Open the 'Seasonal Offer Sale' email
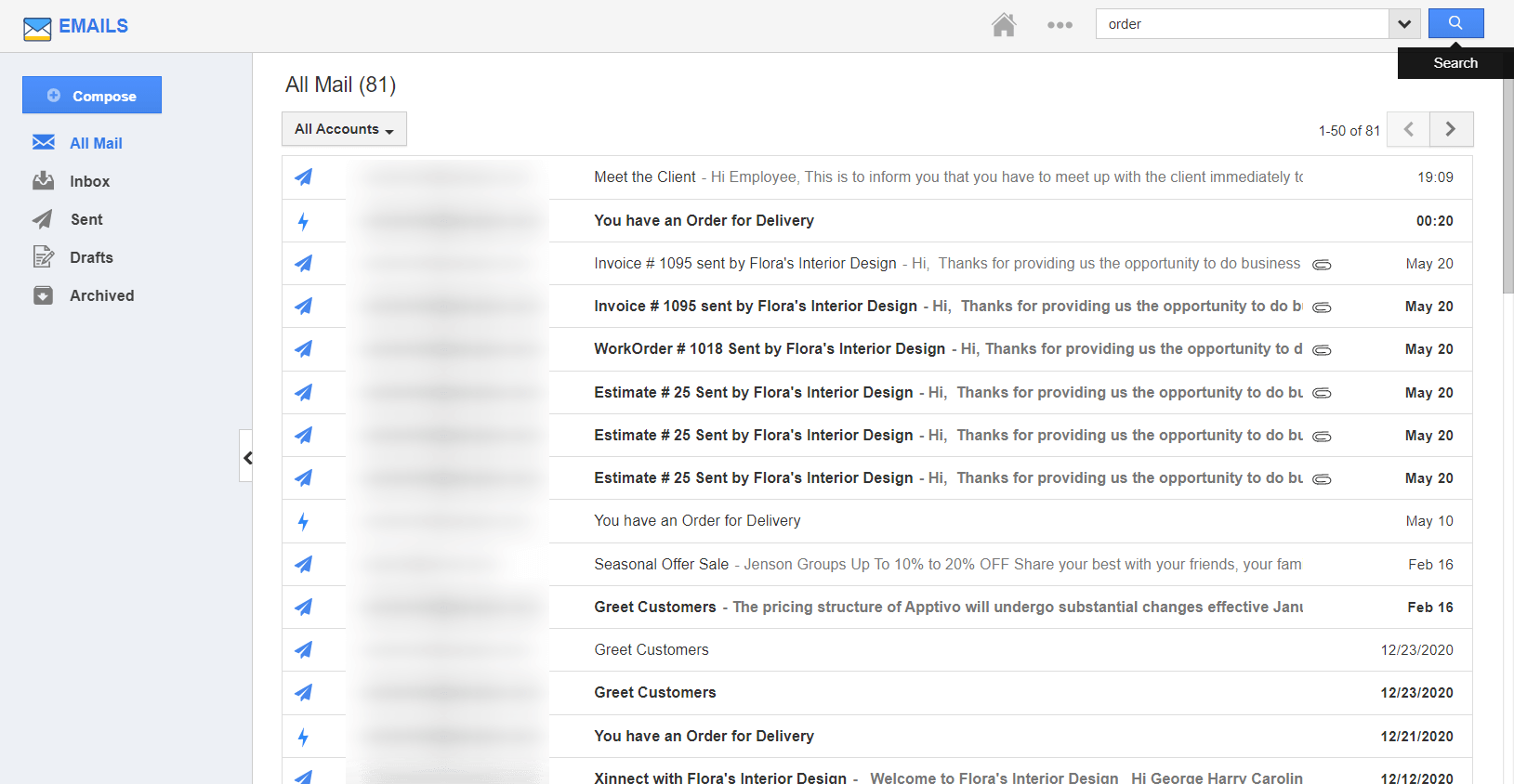Image resolution: width=1514 pixels, height=784 pixels. pyautogui.click(x=876, y=564)
